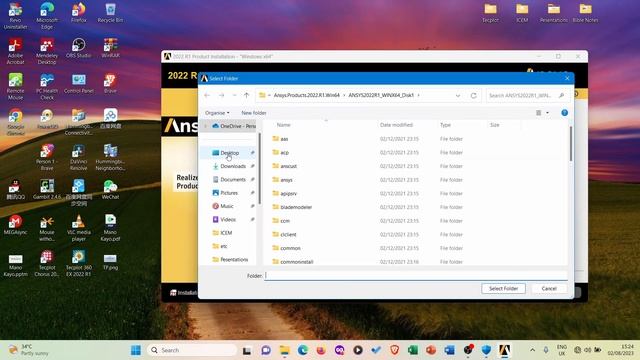Expand the OneDrive tree node
Screen dimensions: 640x360
(206, 126)
